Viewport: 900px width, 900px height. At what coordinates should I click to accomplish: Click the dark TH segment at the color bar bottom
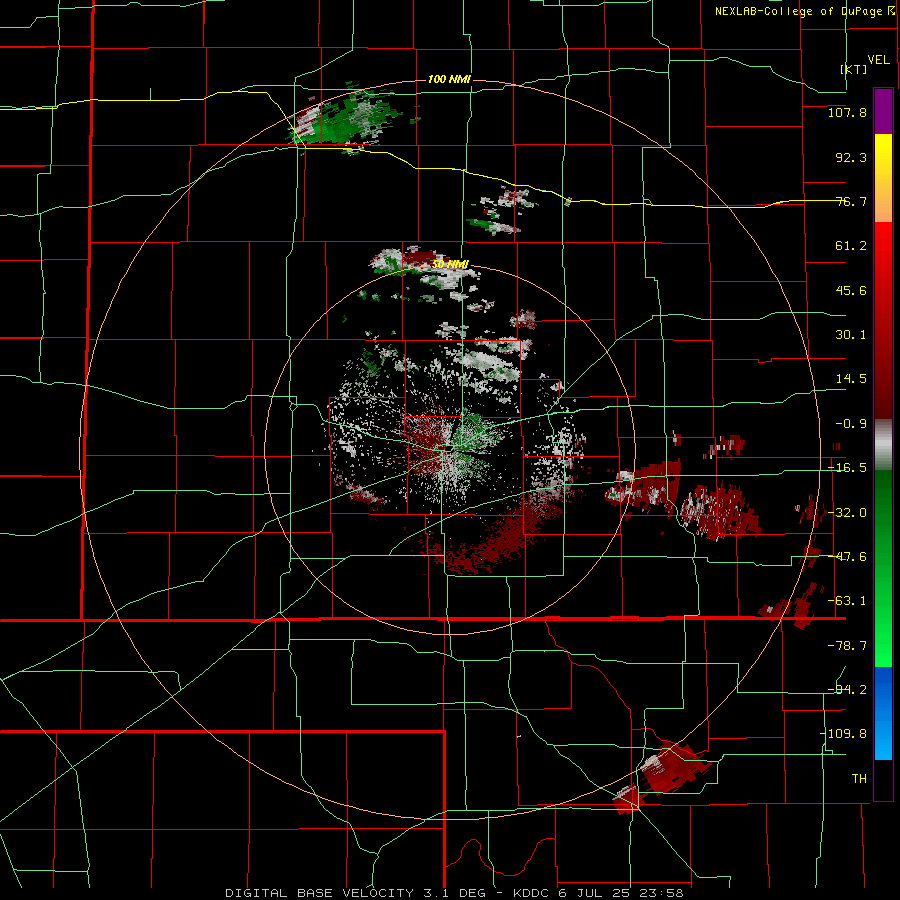tap(883, 779)
